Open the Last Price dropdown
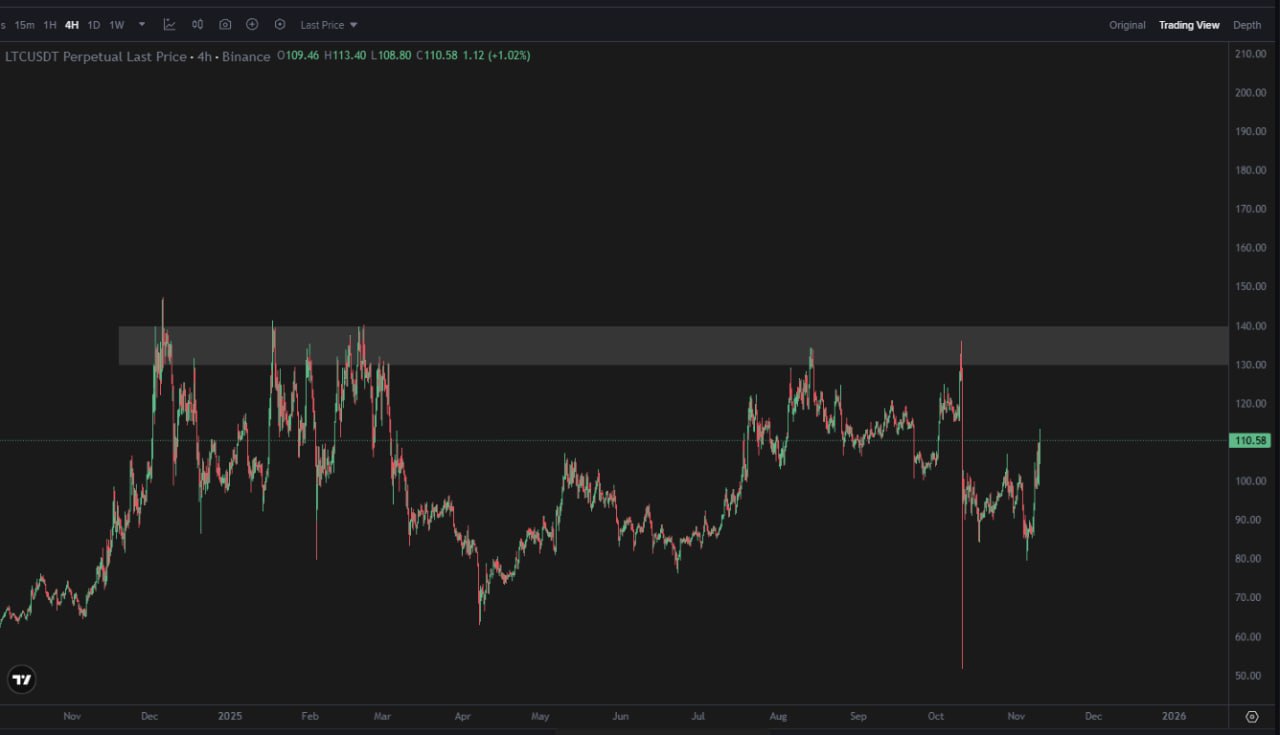This screenshot has height=735, width=1280. point(328,25)
